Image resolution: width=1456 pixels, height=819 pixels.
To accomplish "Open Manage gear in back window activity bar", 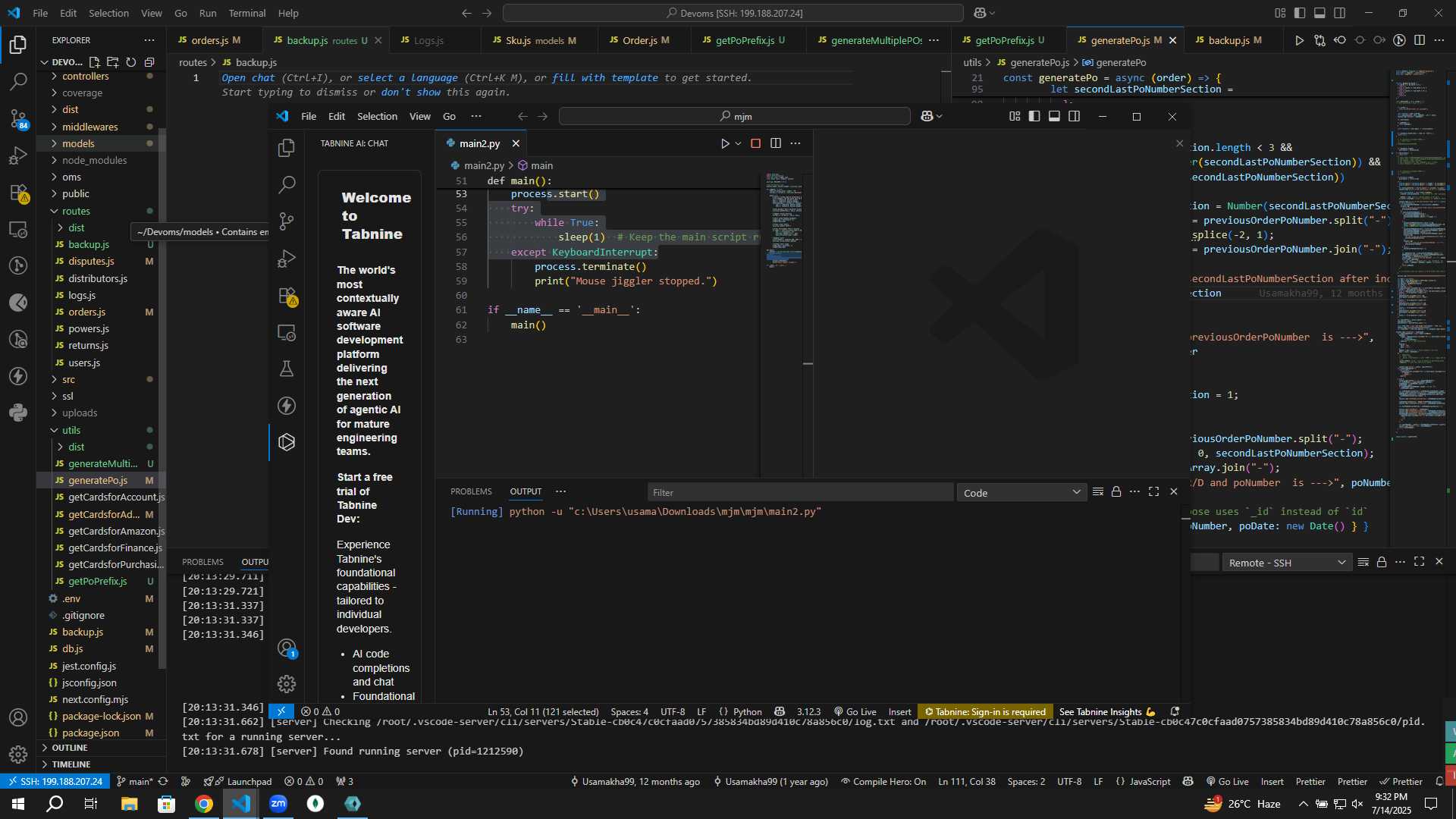I will 18,755.
